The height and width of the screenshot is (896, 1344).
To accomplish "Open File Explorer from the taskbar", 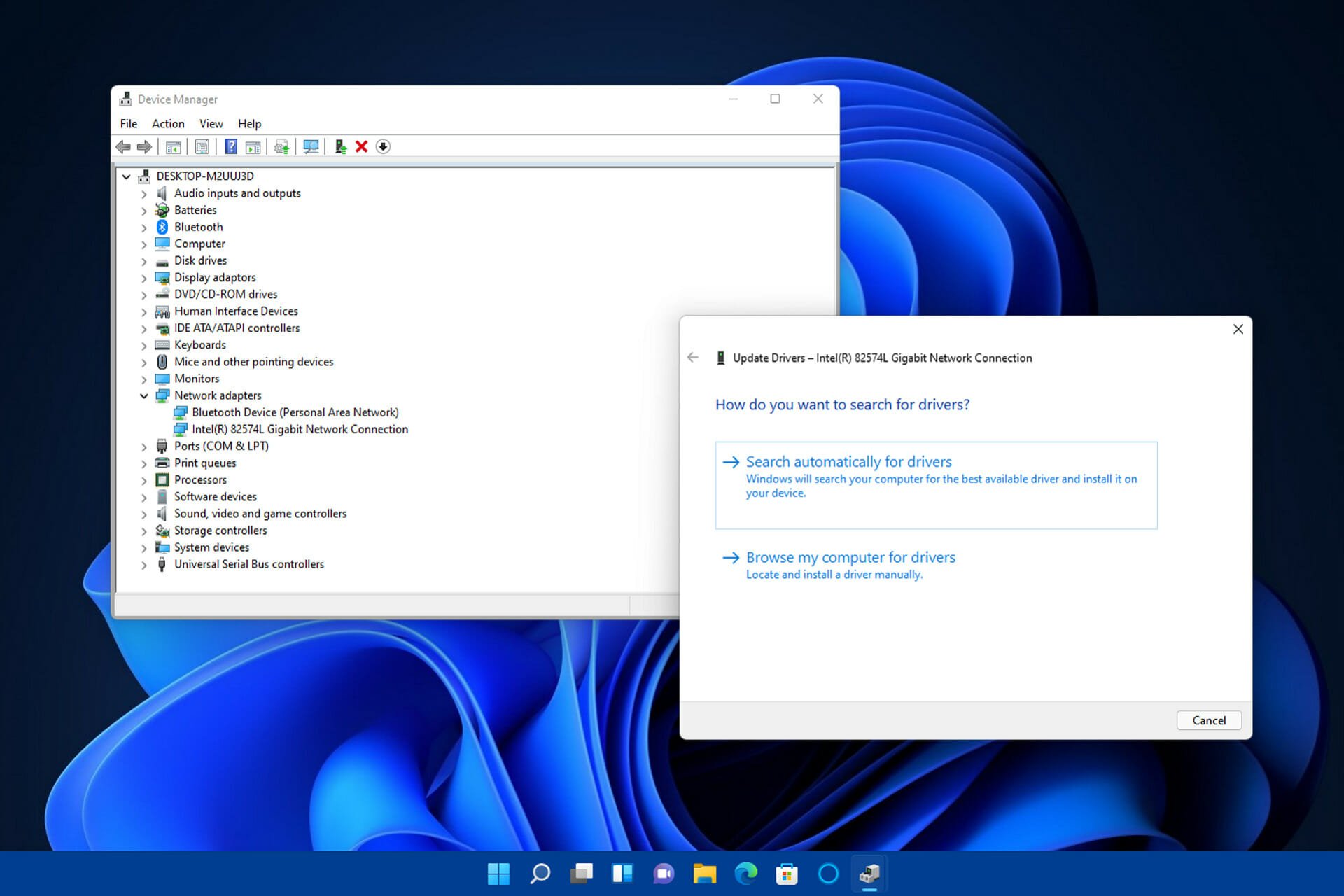I will 704,873.
